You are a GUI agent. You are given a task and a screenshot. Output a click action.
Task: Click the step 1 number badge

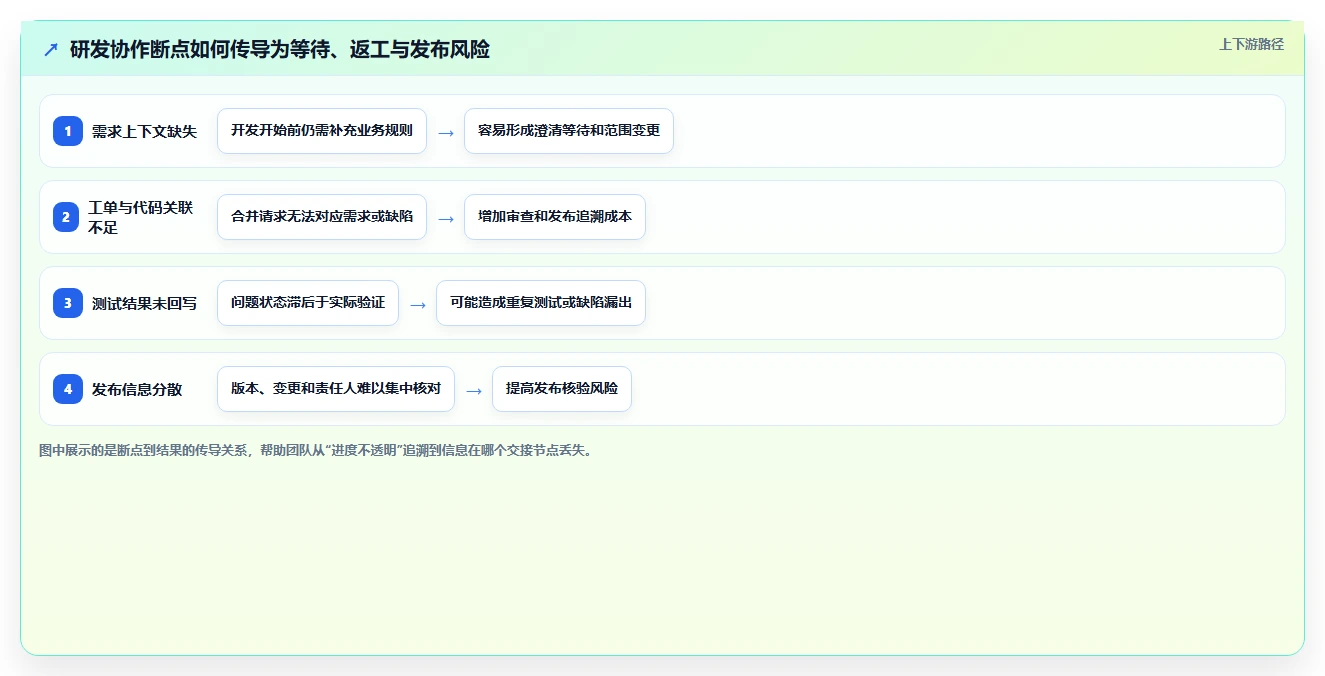[68, 131]
